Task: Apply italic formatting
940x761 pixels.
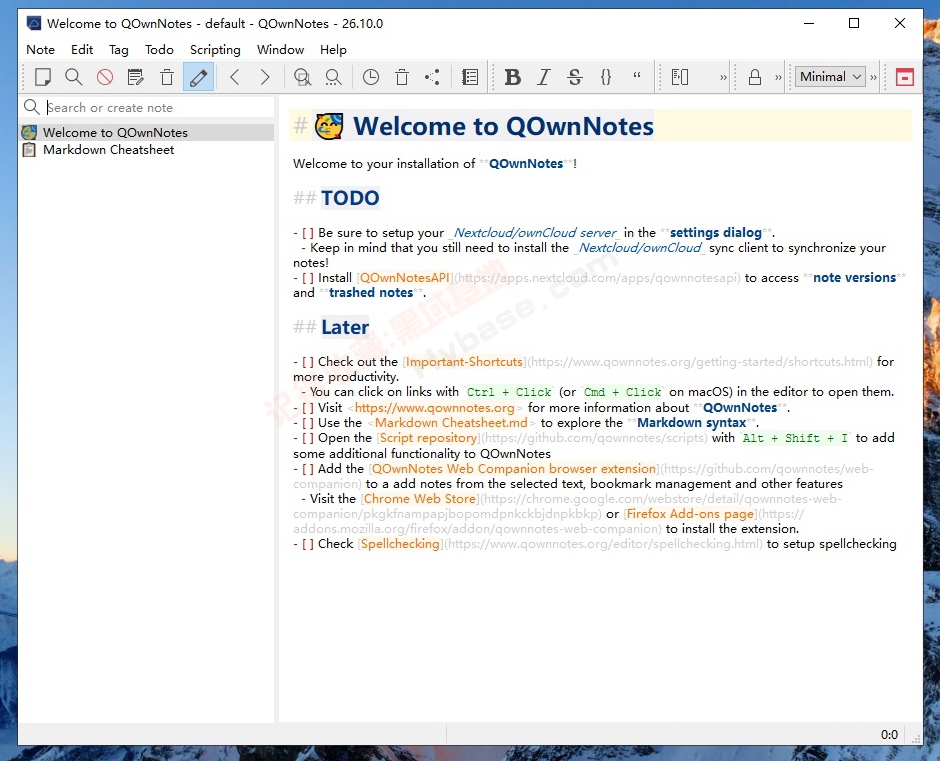Action: (x=544, y=77)
